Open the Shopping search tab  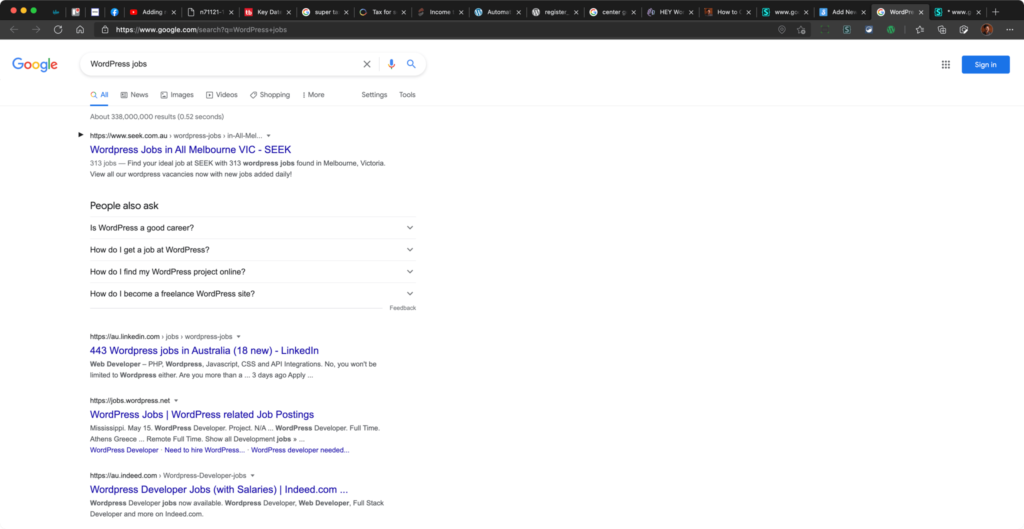tap(270, 95)
